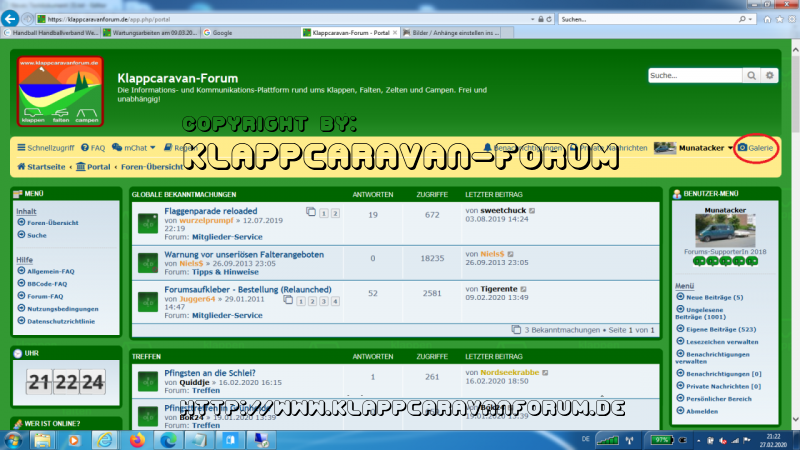Open the Galerie camera link
Screen dimensions: 800x450
point(756,148)
